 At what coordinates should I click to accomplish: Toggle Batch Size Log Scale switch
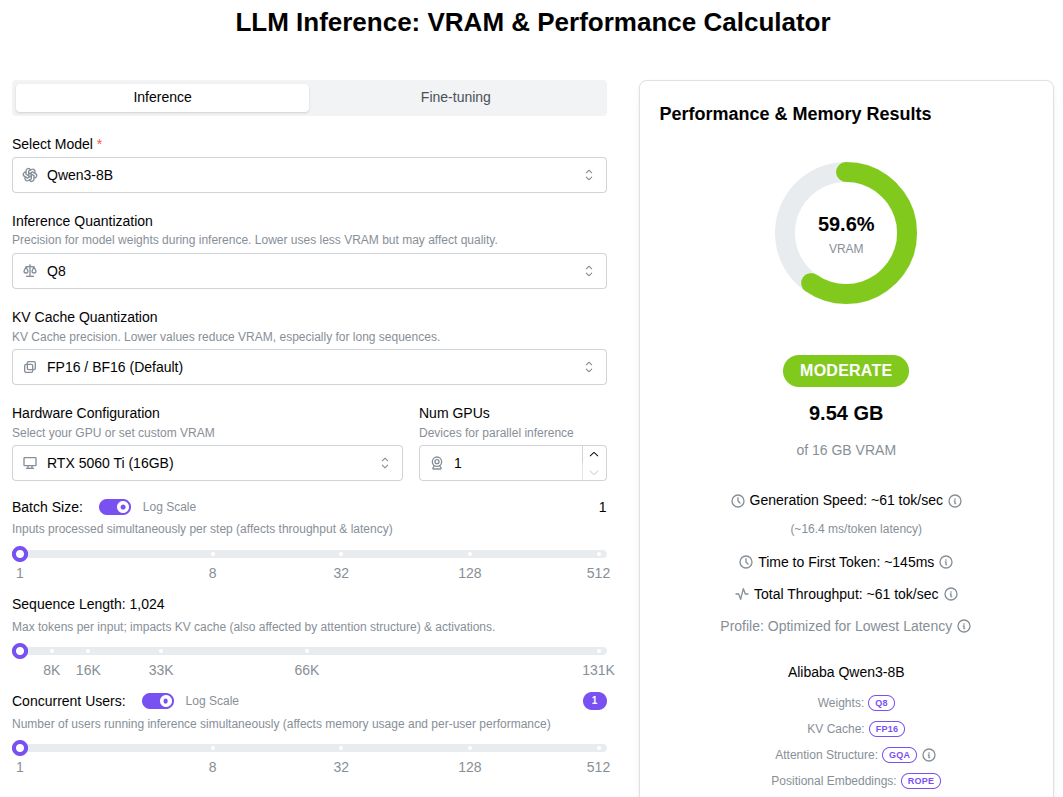point(115,507)
